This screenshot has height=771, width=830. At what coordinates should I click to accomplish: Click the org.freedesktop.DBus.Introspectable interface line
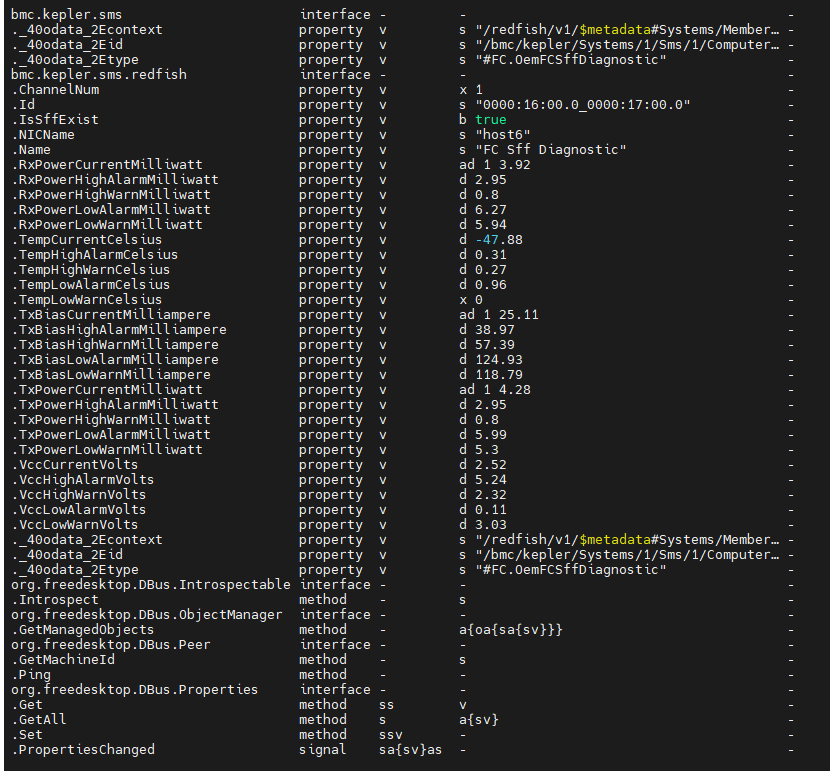coord(150,585)
